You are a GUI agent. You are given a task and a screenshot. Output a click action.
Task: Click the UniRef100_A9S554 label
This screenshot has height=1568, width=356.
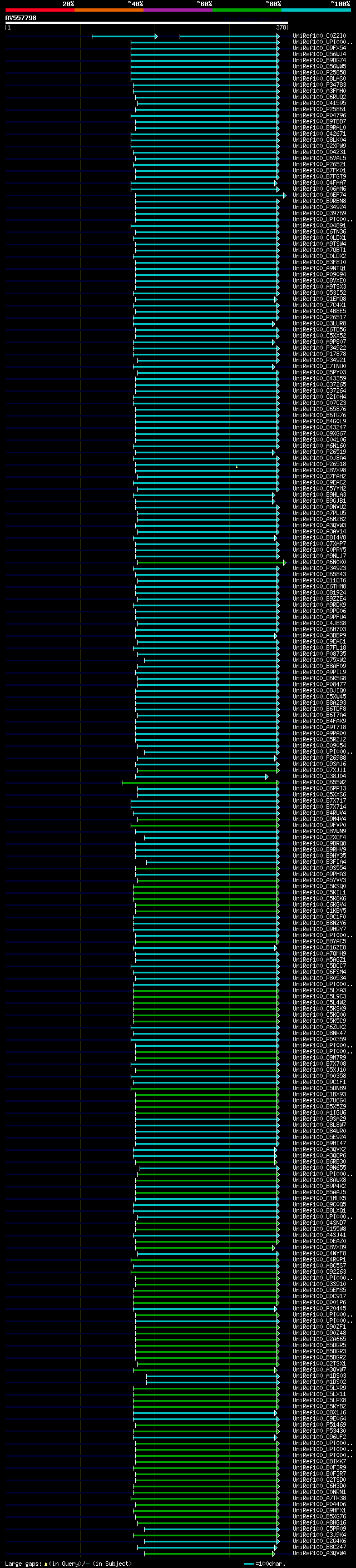(319, 867)
